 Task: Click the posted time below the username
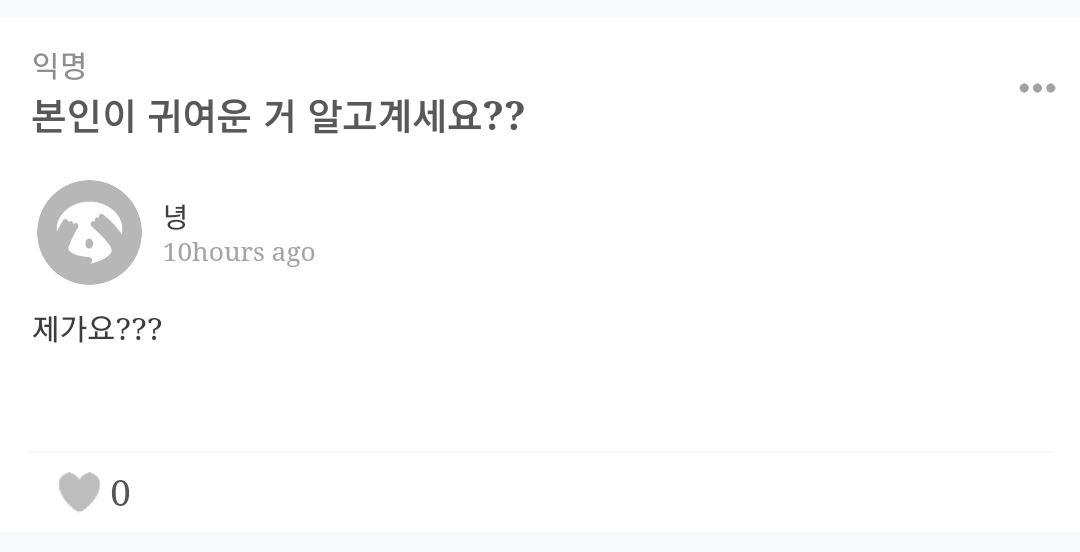point(239,252)
